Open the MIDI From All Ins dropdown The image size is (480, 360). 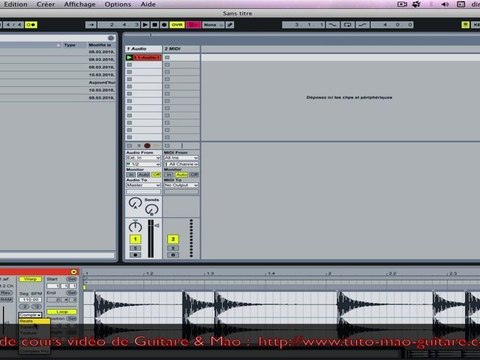coord(181,158)
